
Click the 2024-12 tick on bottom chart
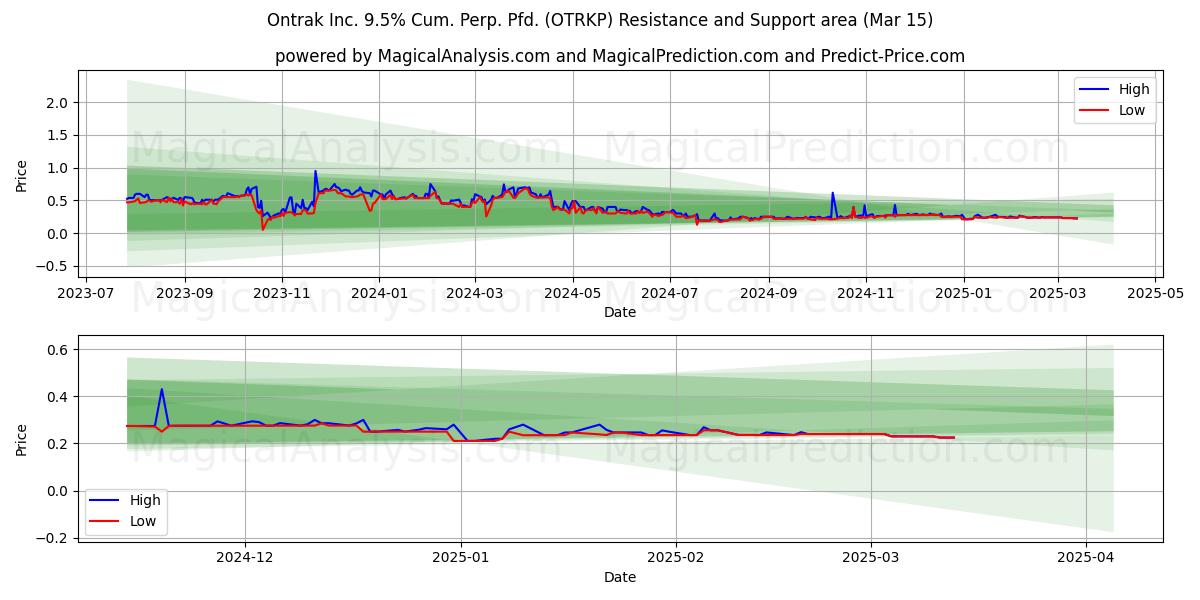click(x=245, y=559)
